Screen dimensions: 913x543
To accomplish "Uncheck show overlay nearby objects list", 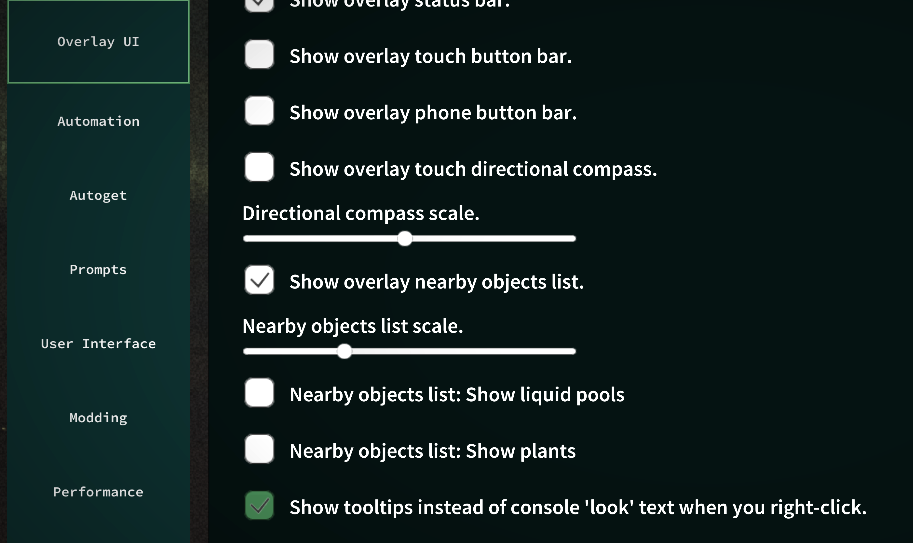I will tap(259, 280).
